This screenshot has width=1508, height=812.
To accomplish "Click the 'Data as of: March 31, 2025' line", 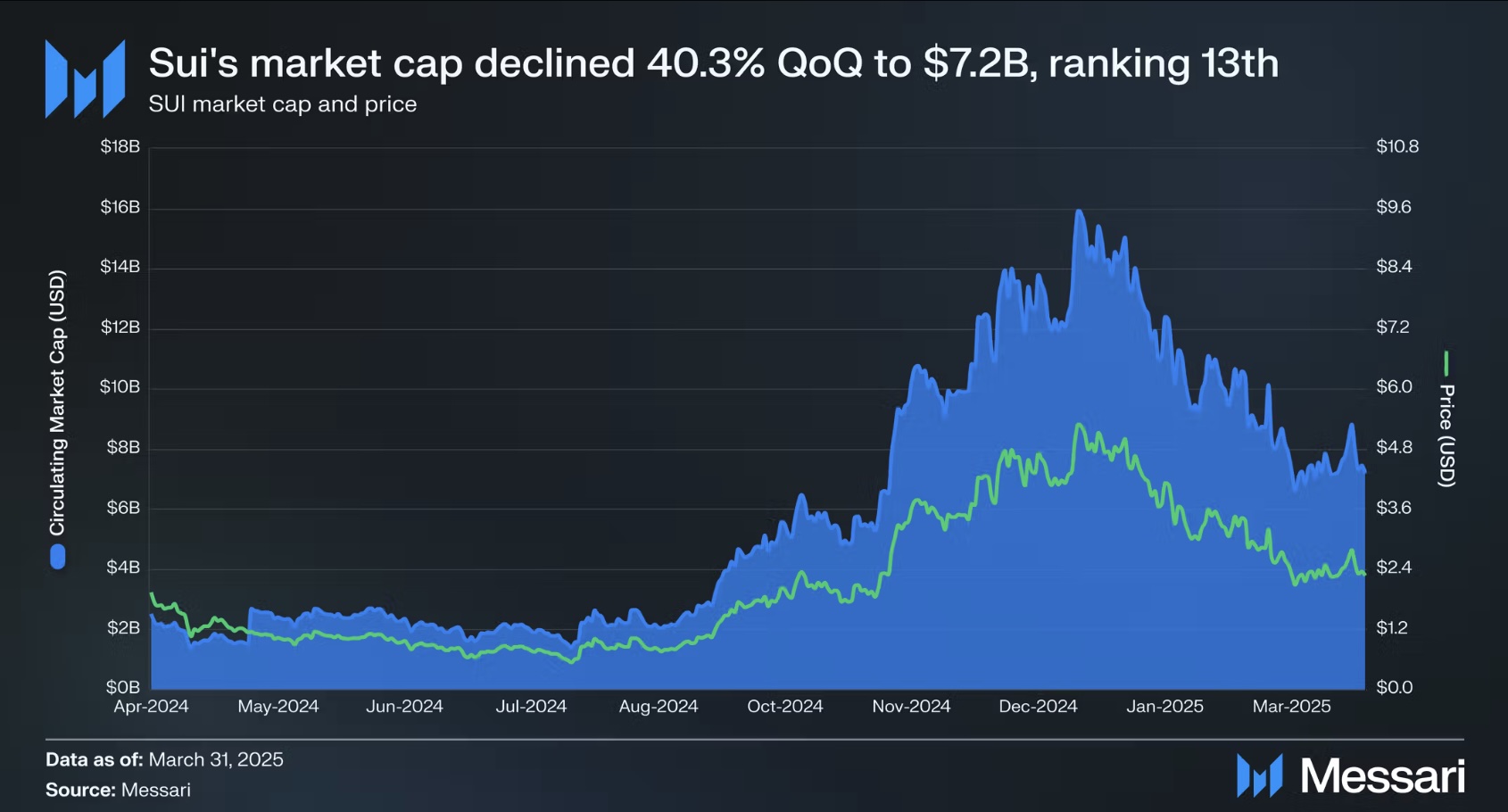I will click(164, 759).
